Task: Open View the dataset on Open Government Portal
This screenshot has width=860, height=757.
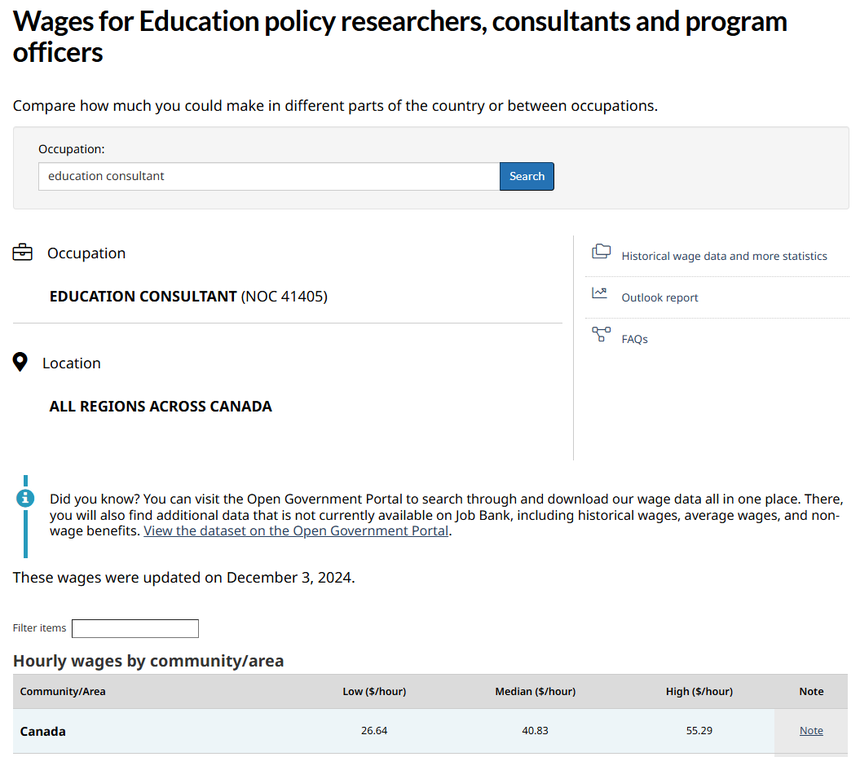Action: click(x=296, y=531)
